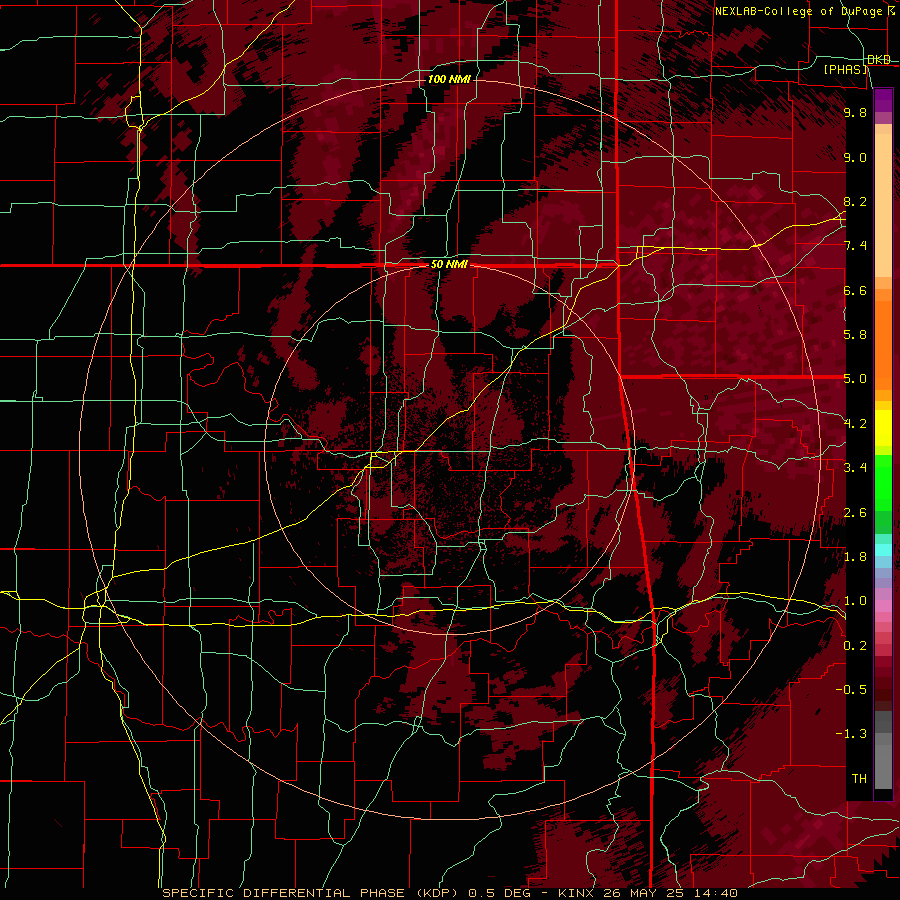
Task: Click the 5.0 scale value
Action: [855, 379]
